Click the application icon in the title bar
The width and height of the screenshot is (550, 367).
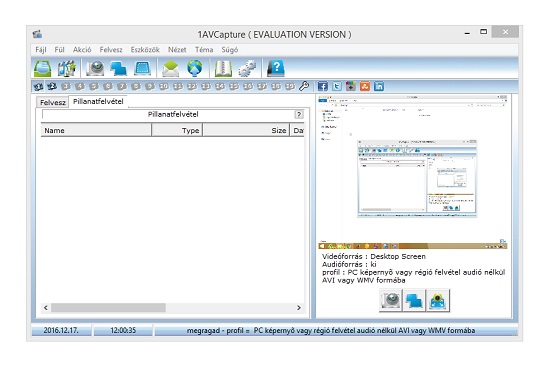[x=37, y=34]
